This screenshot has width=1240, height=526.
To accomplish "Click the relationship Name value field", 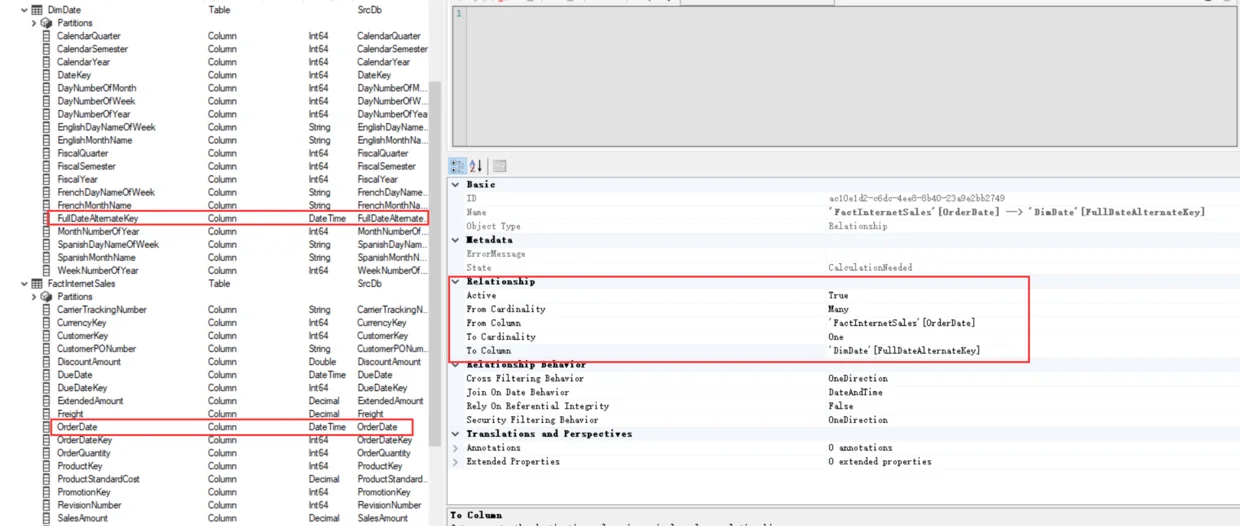I will click(1016, 212).
